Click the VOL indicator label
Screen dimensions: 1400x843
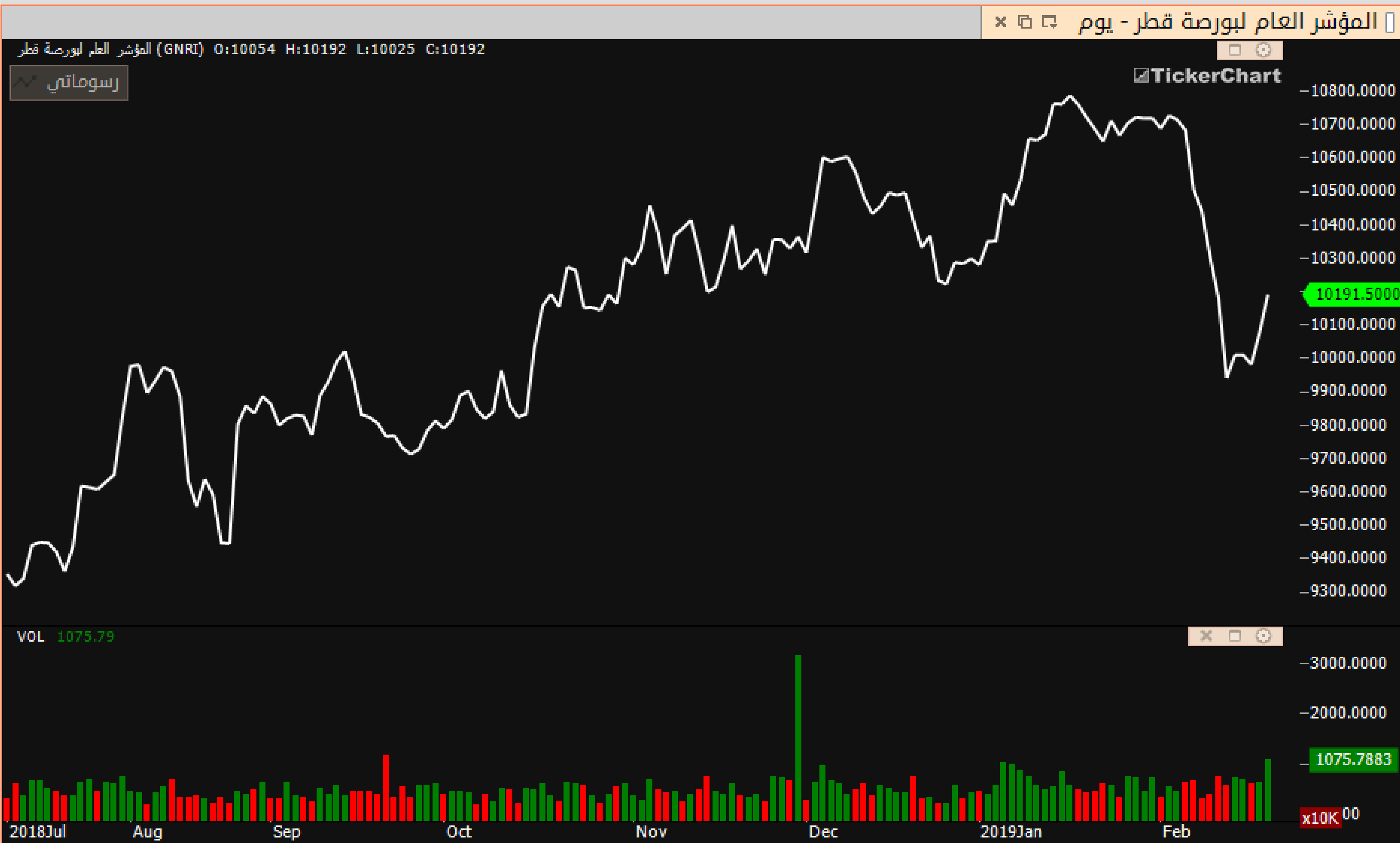31,636
